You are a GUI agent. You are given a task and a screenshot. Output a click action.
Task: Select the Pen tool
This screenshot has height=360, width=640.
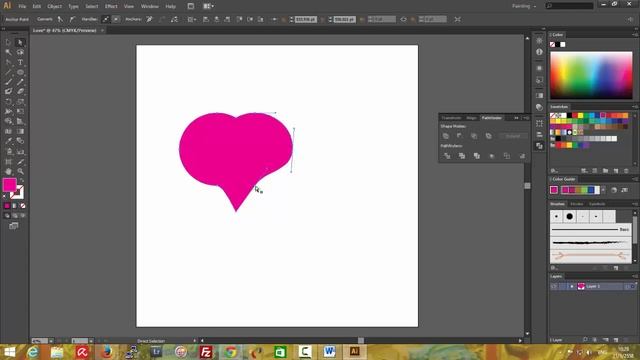tap(8, 62)
